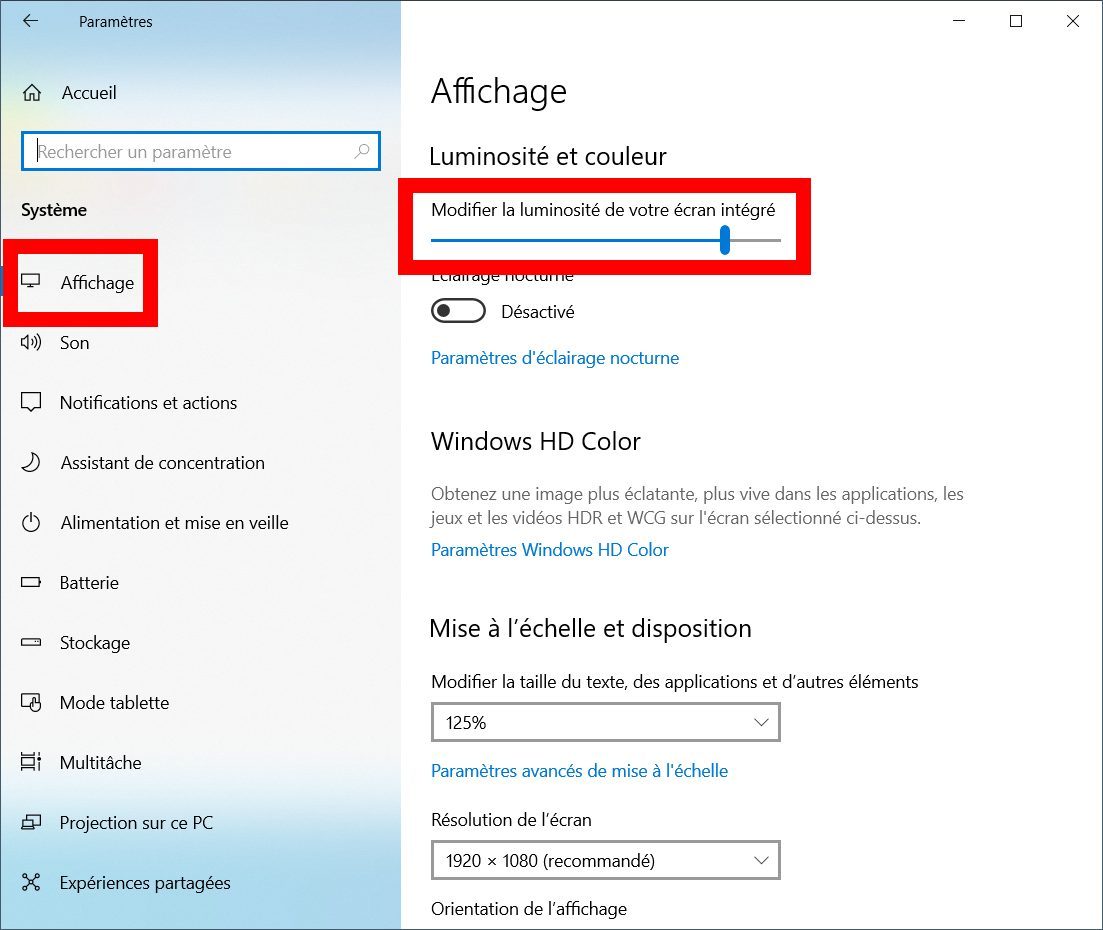The height and width of the screenshot is (930, 1103).
Task: Click the brightness slider handle
Action: [x=725, y=240]
